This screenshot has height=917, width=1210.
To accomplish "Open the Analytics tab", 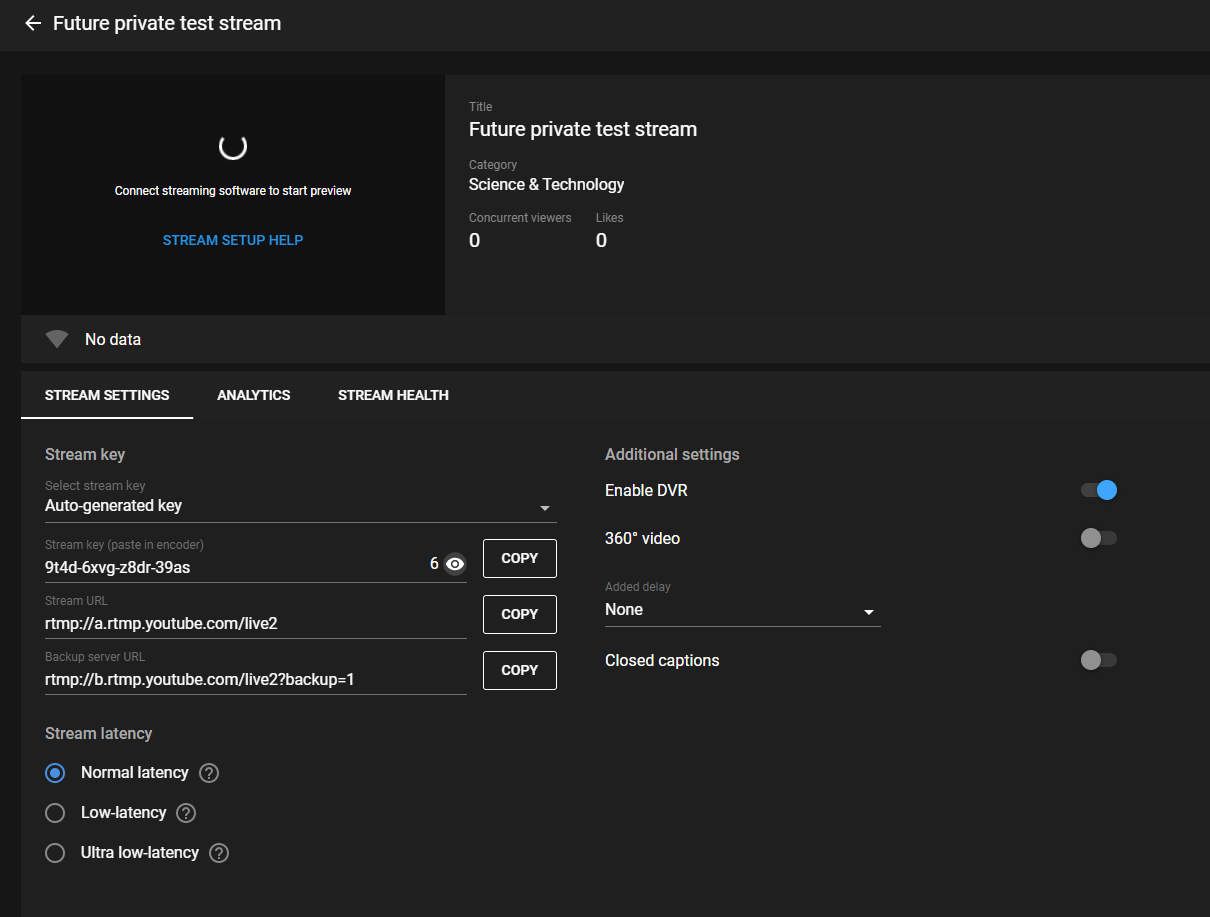I will [254, 395].
